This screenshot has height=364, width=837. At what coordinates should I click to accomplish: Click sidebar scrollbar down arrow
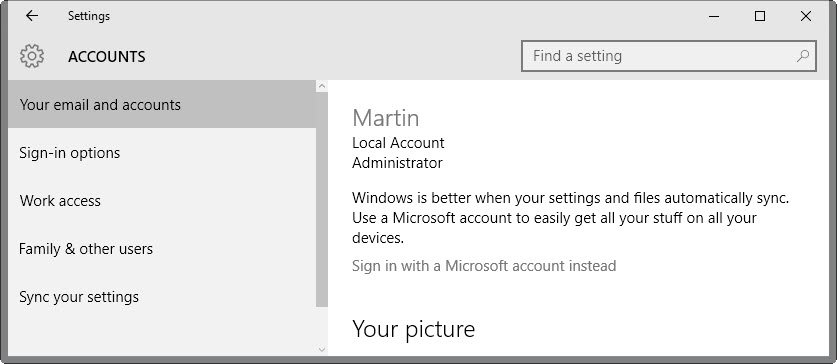[322, 350]
